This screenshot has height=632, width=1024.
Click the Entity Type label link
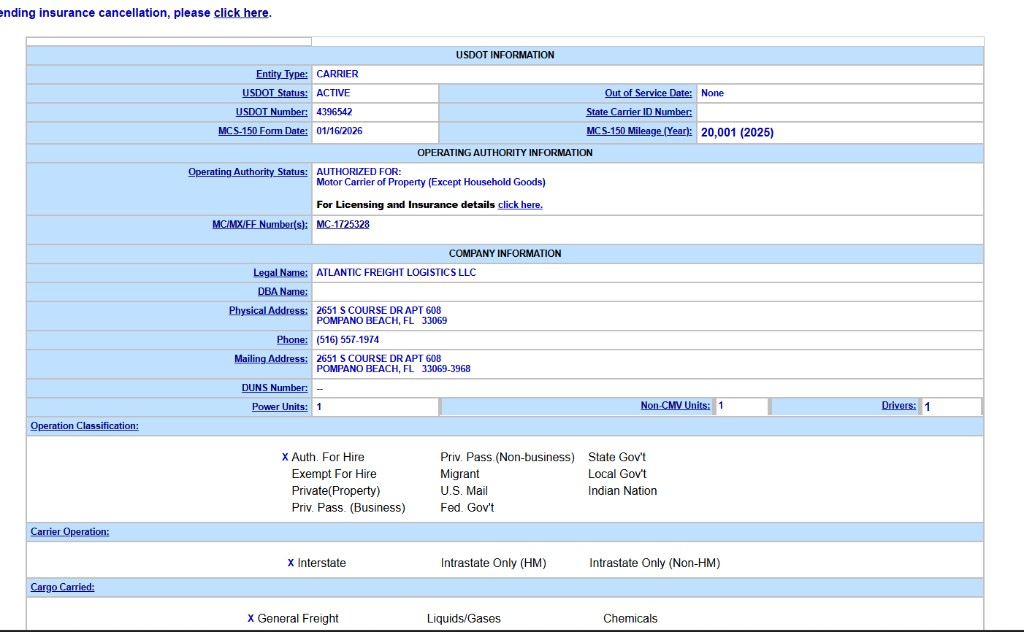281,74
